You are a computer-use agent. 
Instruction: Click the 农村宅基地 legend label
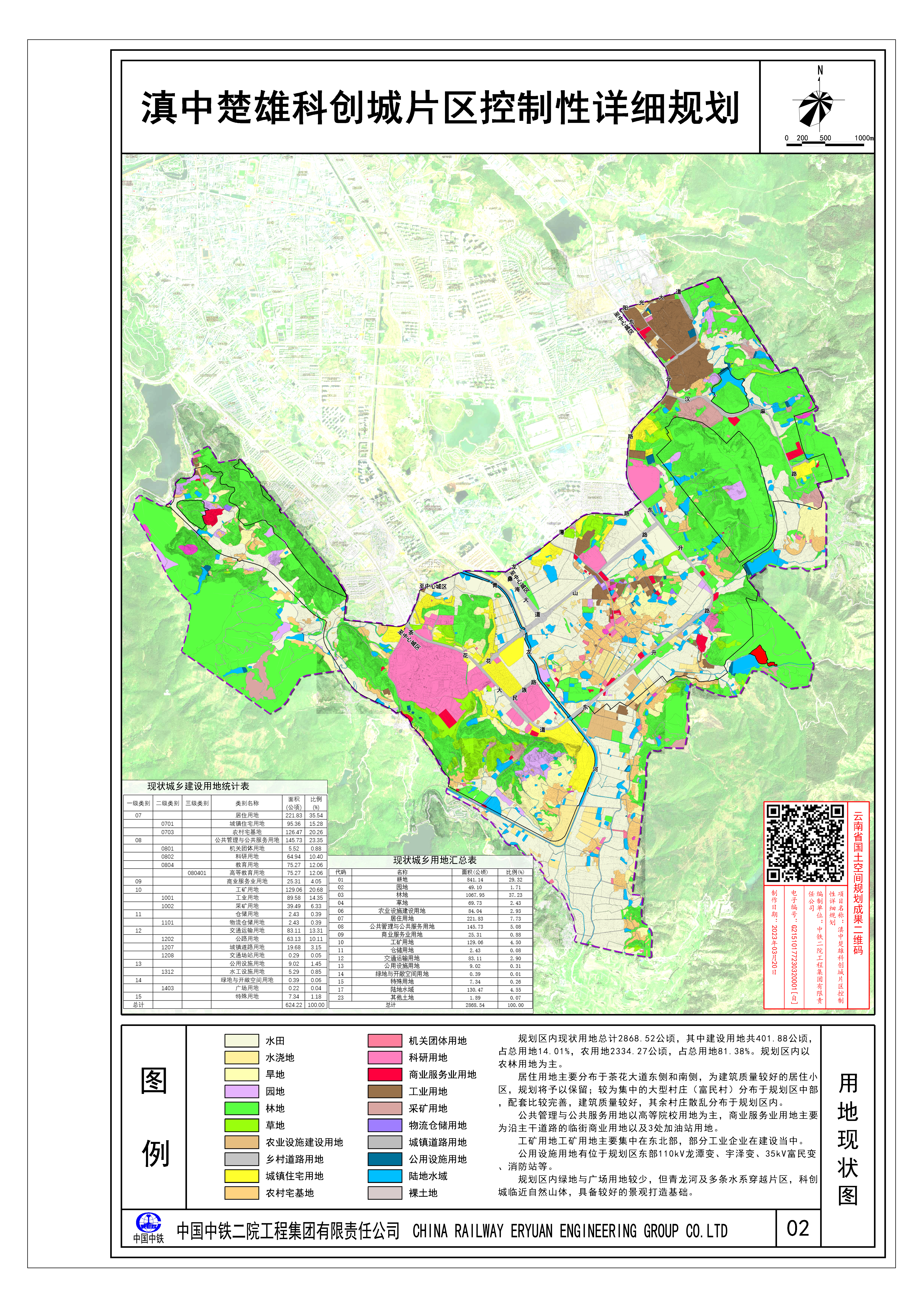[290, 1193]
